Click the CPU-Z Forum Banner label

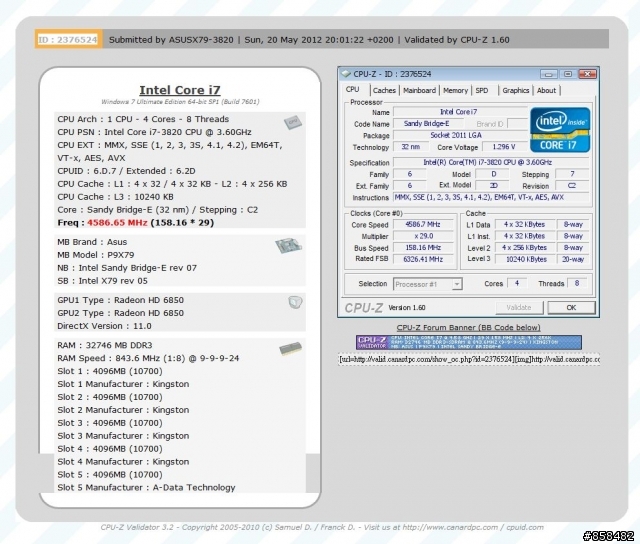[469, 327]
